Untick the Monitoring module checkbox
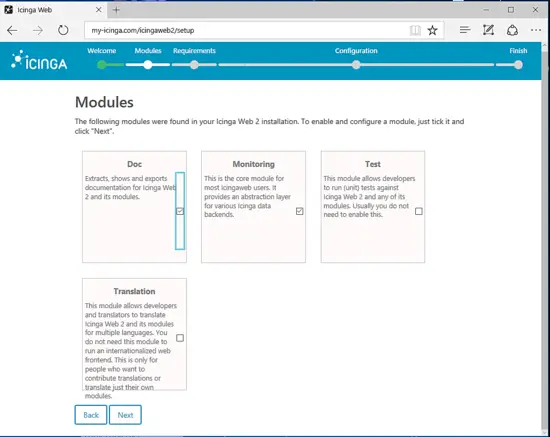 [x=299, y=211]
